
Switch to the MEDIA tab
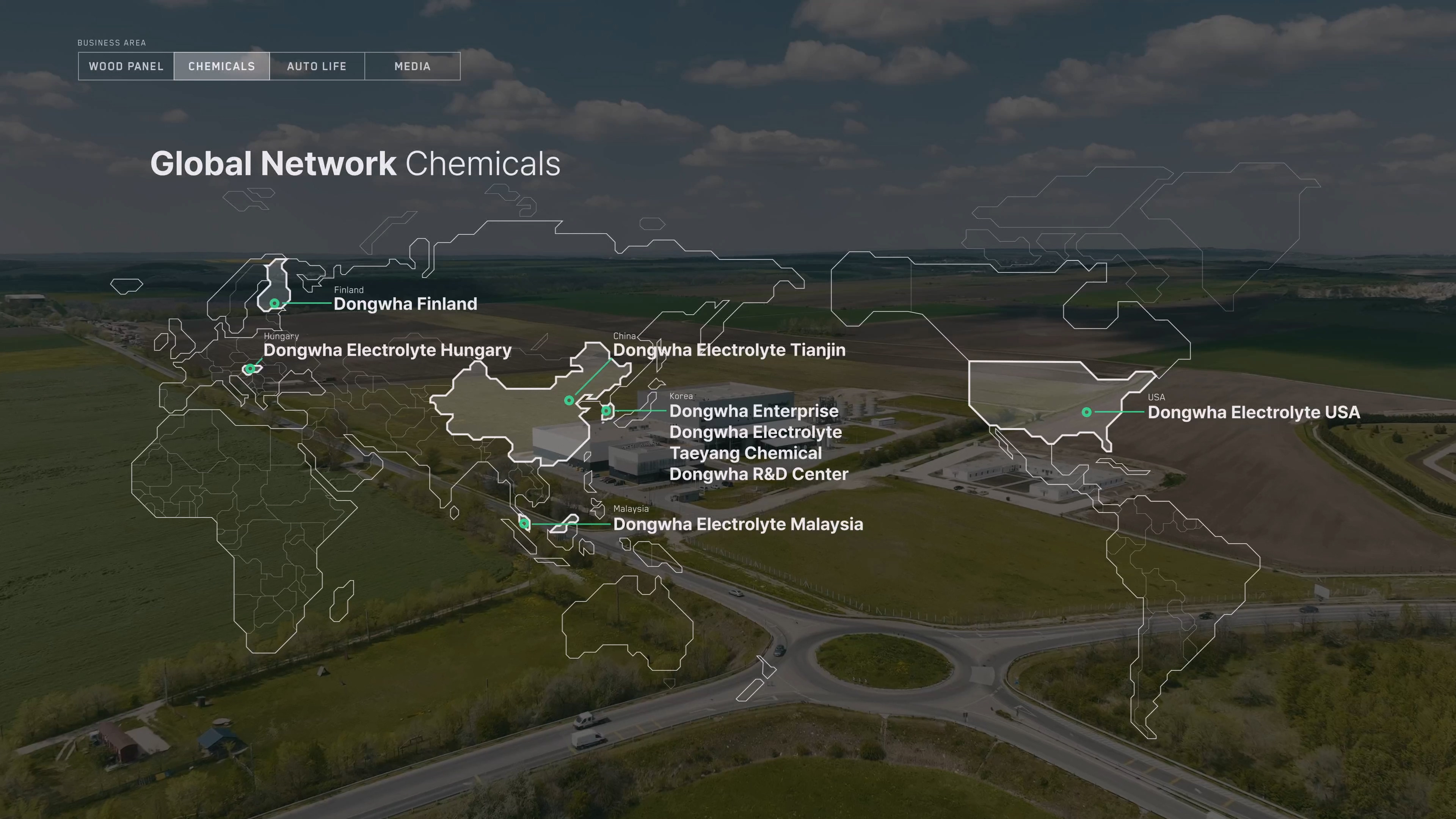(x=413, y=66)
